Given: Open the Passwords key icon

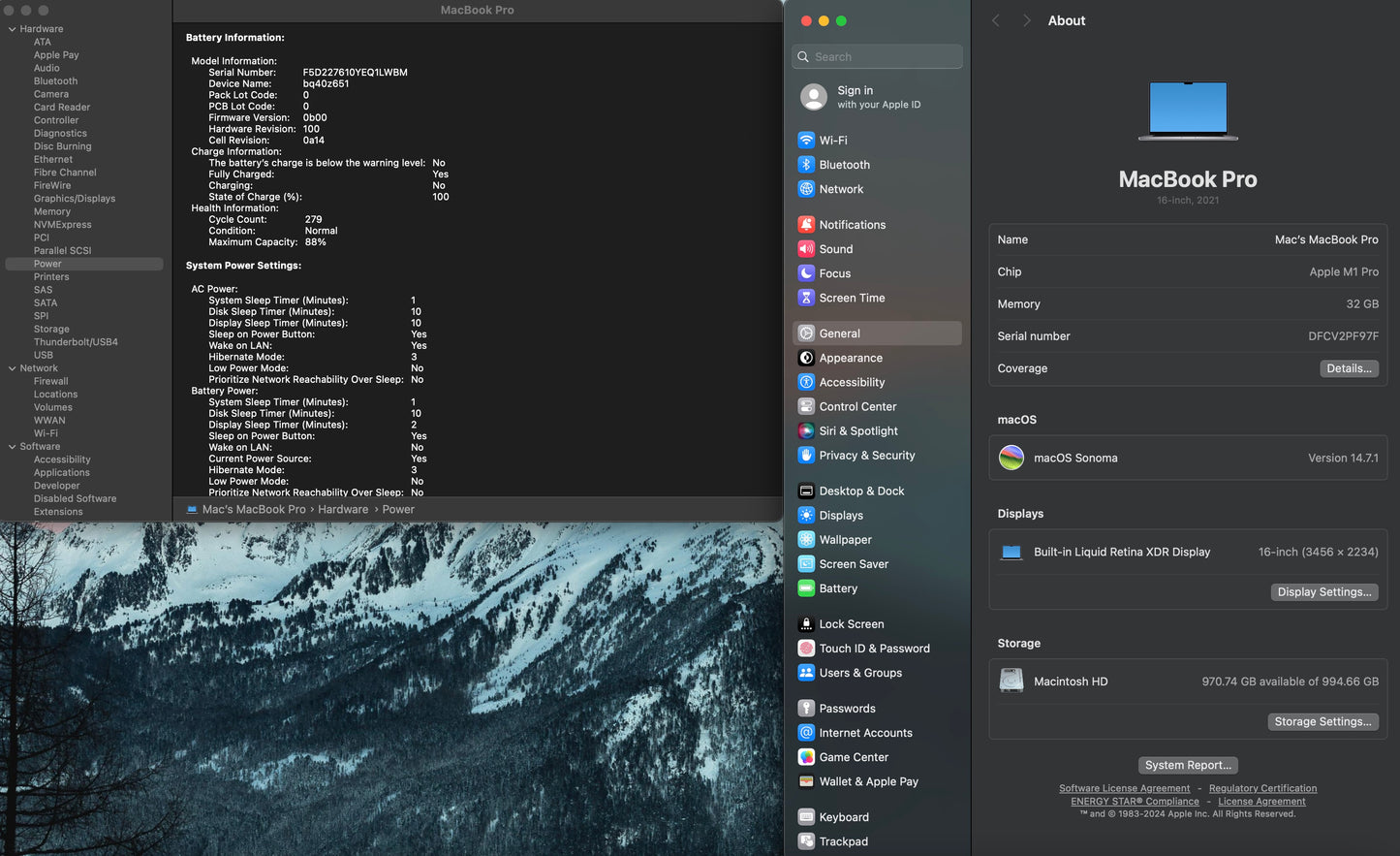Looking at the screenshot, I should click(x=806, y=708).
